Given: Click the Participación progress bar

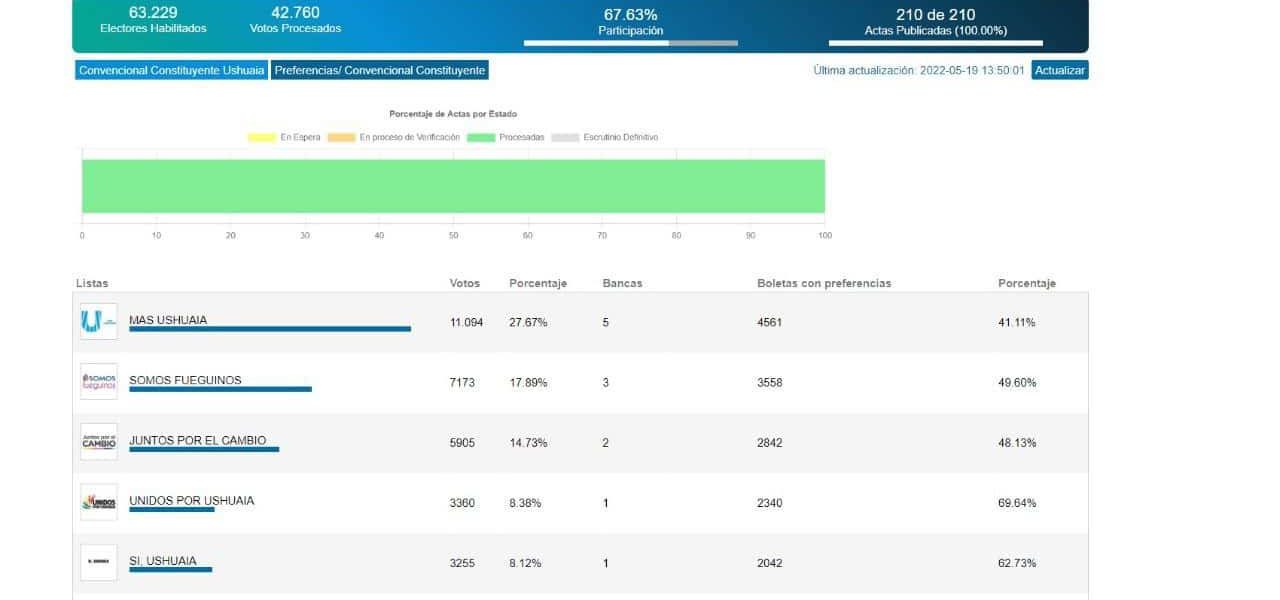Looking at the screenshot, I should 630,43.
